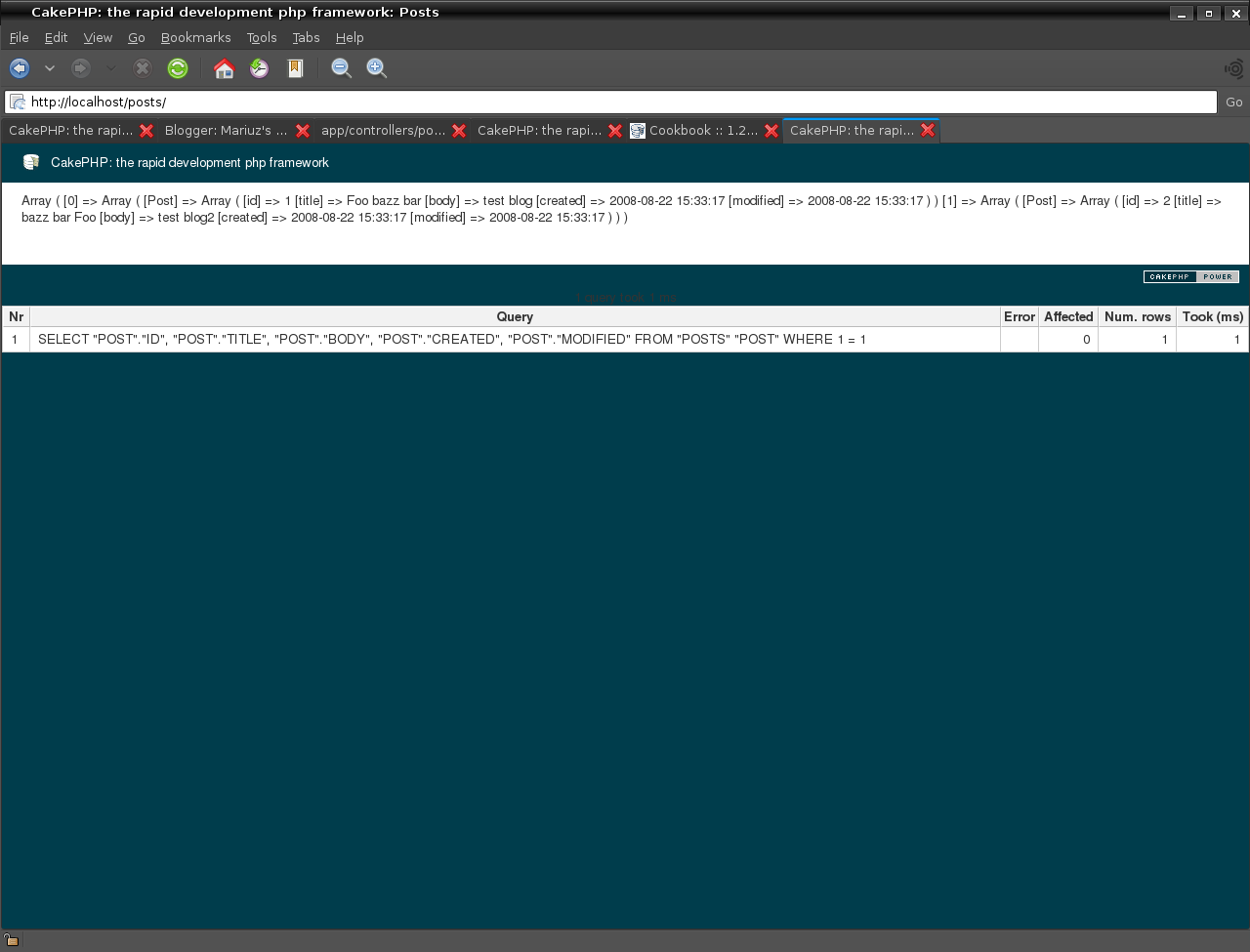Screen dimensions: 1250x952
Task: Click the Array debug output text
Action: [621, 209]
